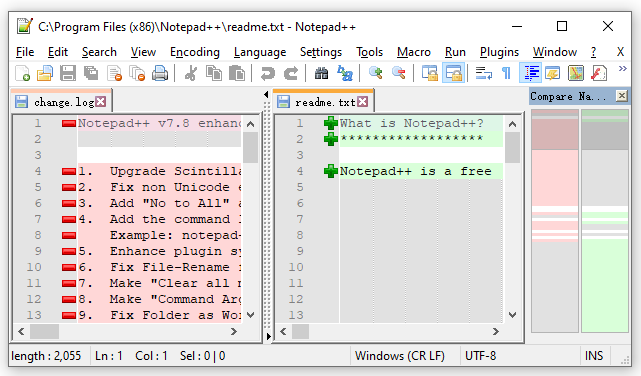Open the Encoding menu
This screenshot has width=641, height=376.
click(x=195, y=52)
